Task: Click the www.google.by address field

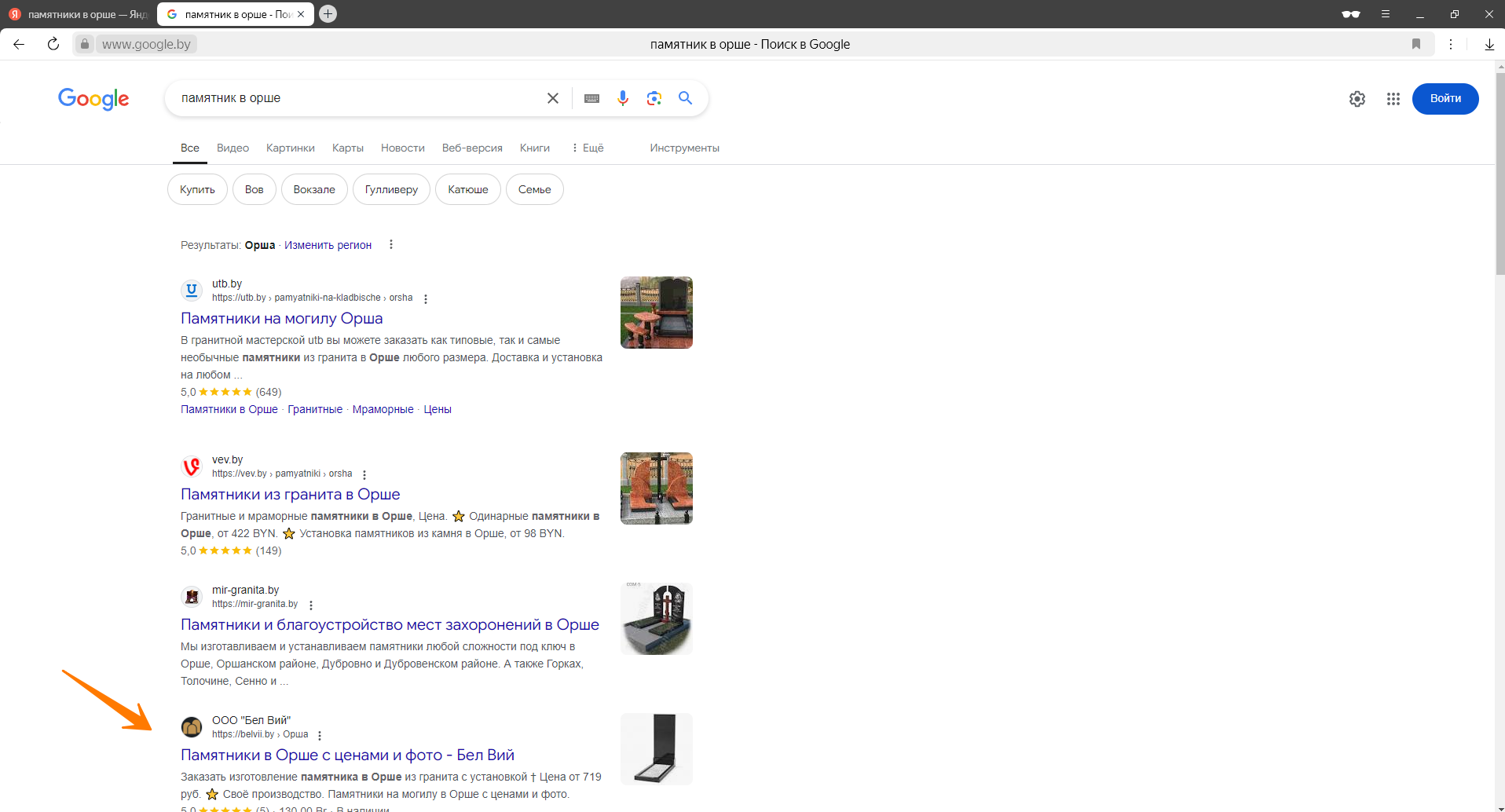Action: pyautogui.click(x=147, y=44)
